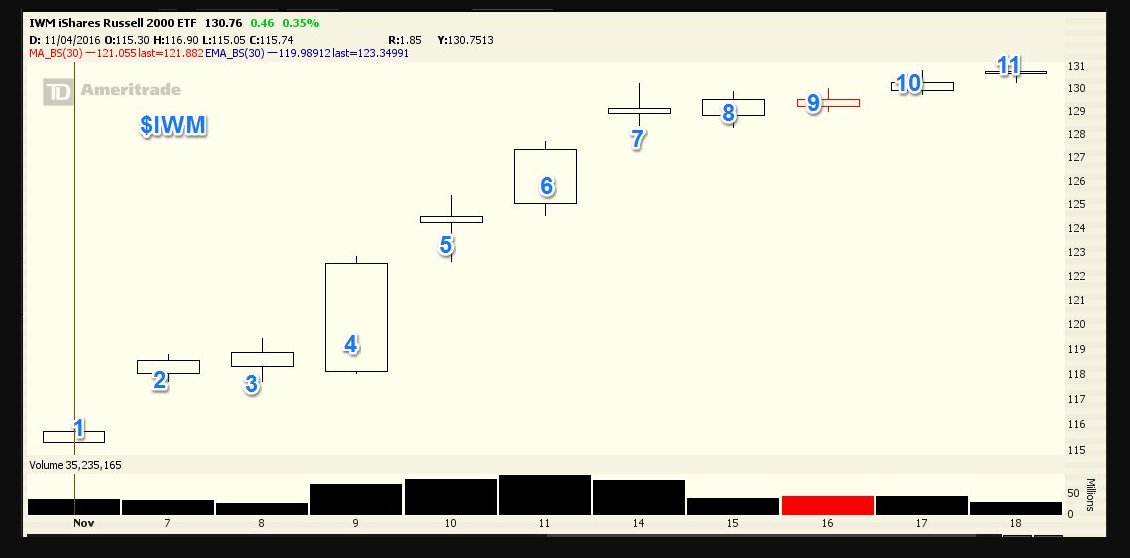Click the vertical Millions axis label
The height and width of the screenshot is (558, 1130).
(x=1090, y=494)
